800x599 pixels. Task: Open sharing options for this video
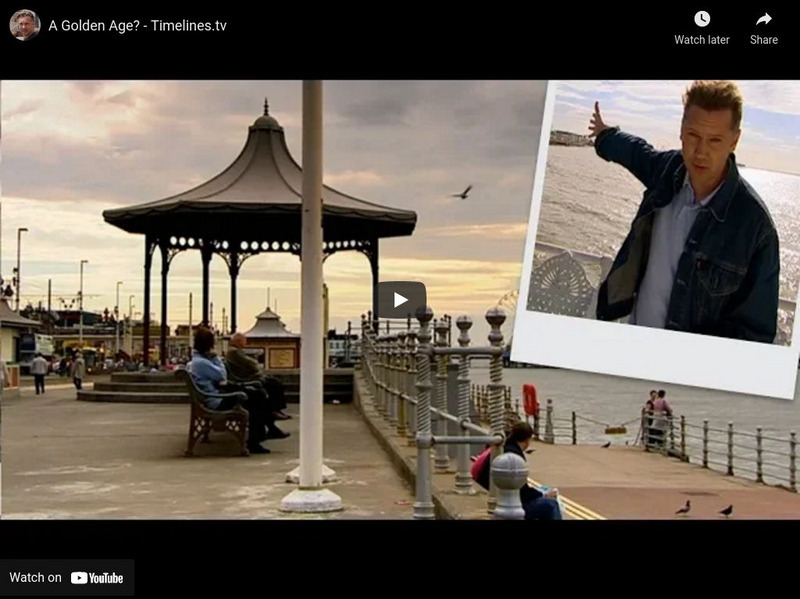point(765,30)
